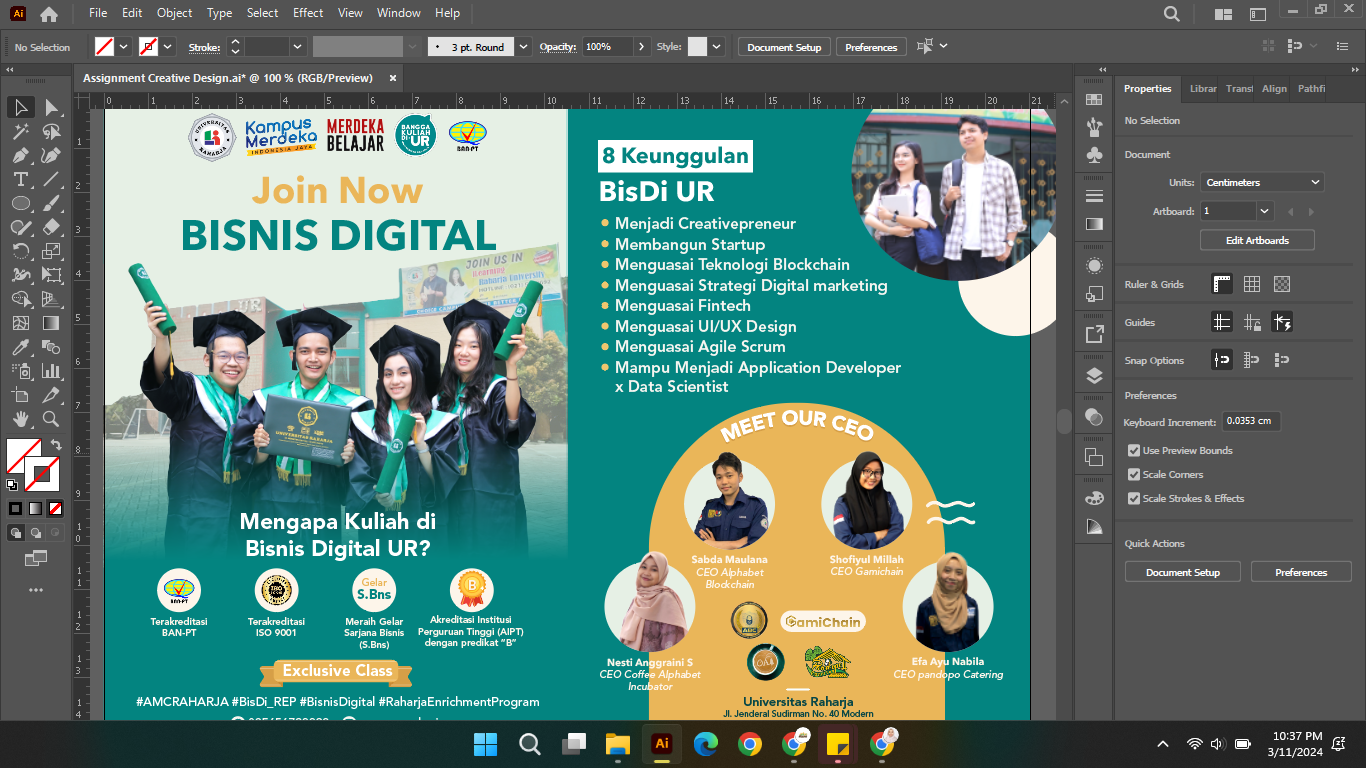Open the Window menu
The height and width of the screenshot is (768, 1366).
click(x=399, y=13)
